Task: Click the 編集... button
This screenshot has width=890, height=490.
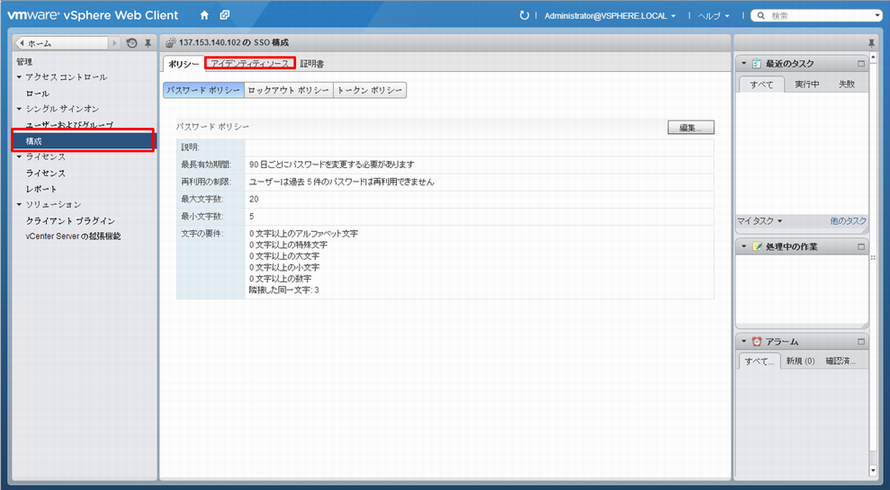Action: tap(690, 128)
